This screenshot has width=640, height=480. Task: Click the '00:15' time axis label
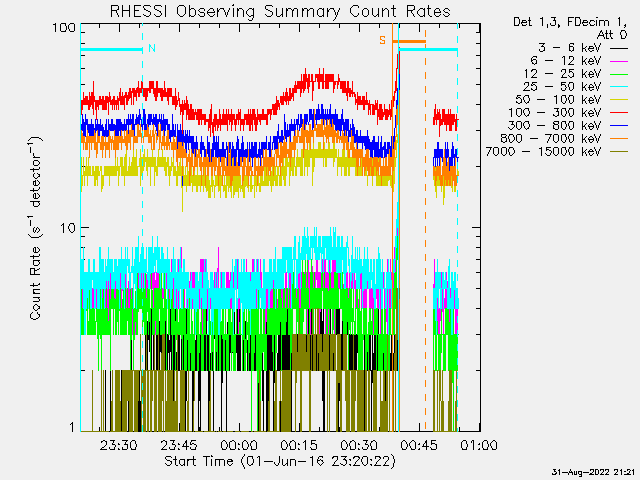coord(299,445)
